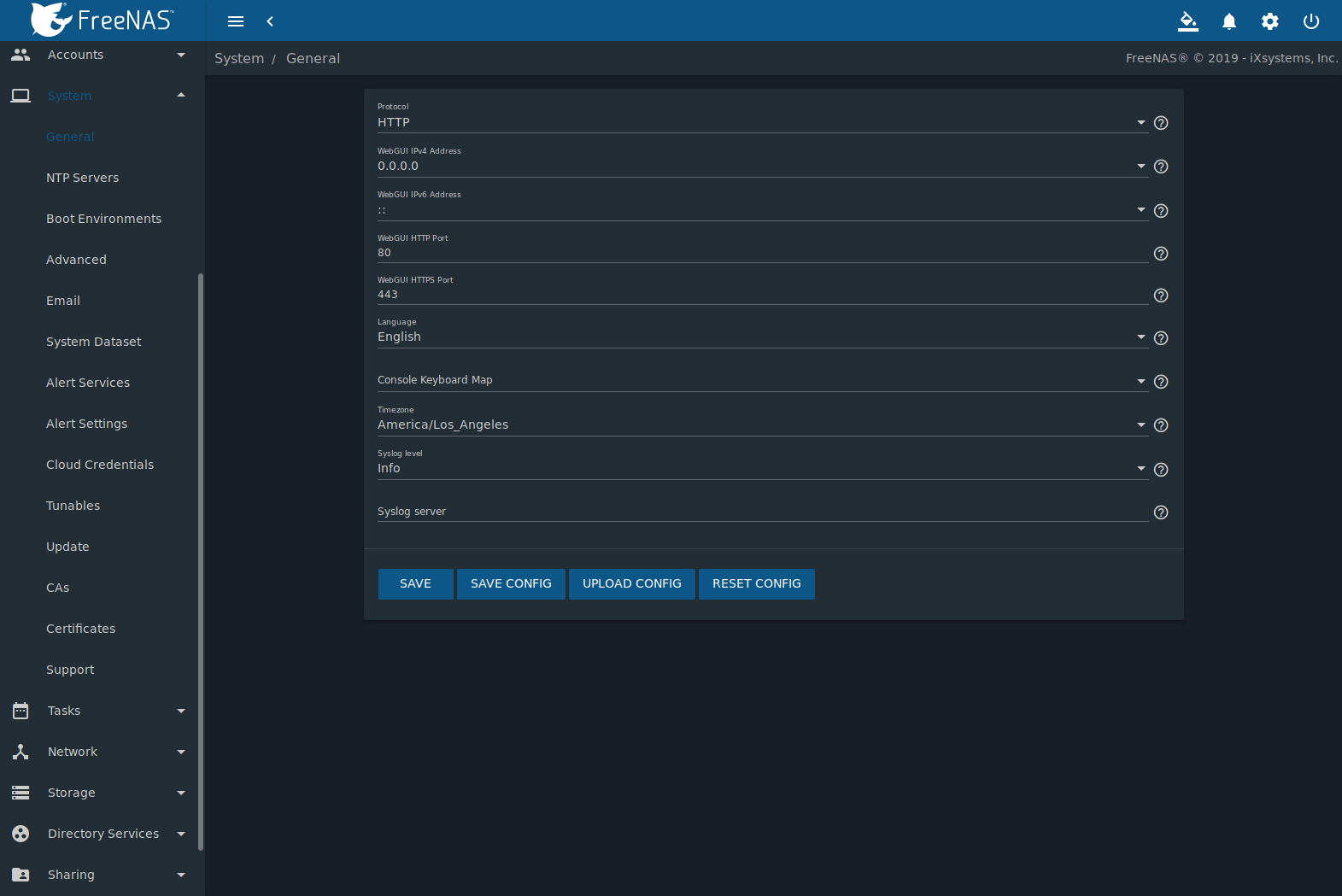The height and width of the screenshot is (896, 1342).
Task: Click the System laptop icon
Action: coord(21,96)
